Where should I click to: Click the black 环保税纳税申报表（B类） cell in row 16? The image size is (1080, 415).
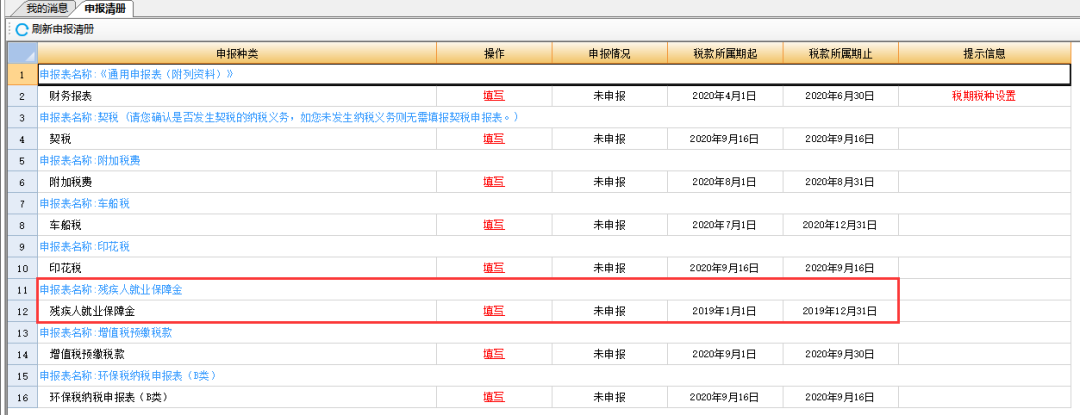tap(237, 396)
